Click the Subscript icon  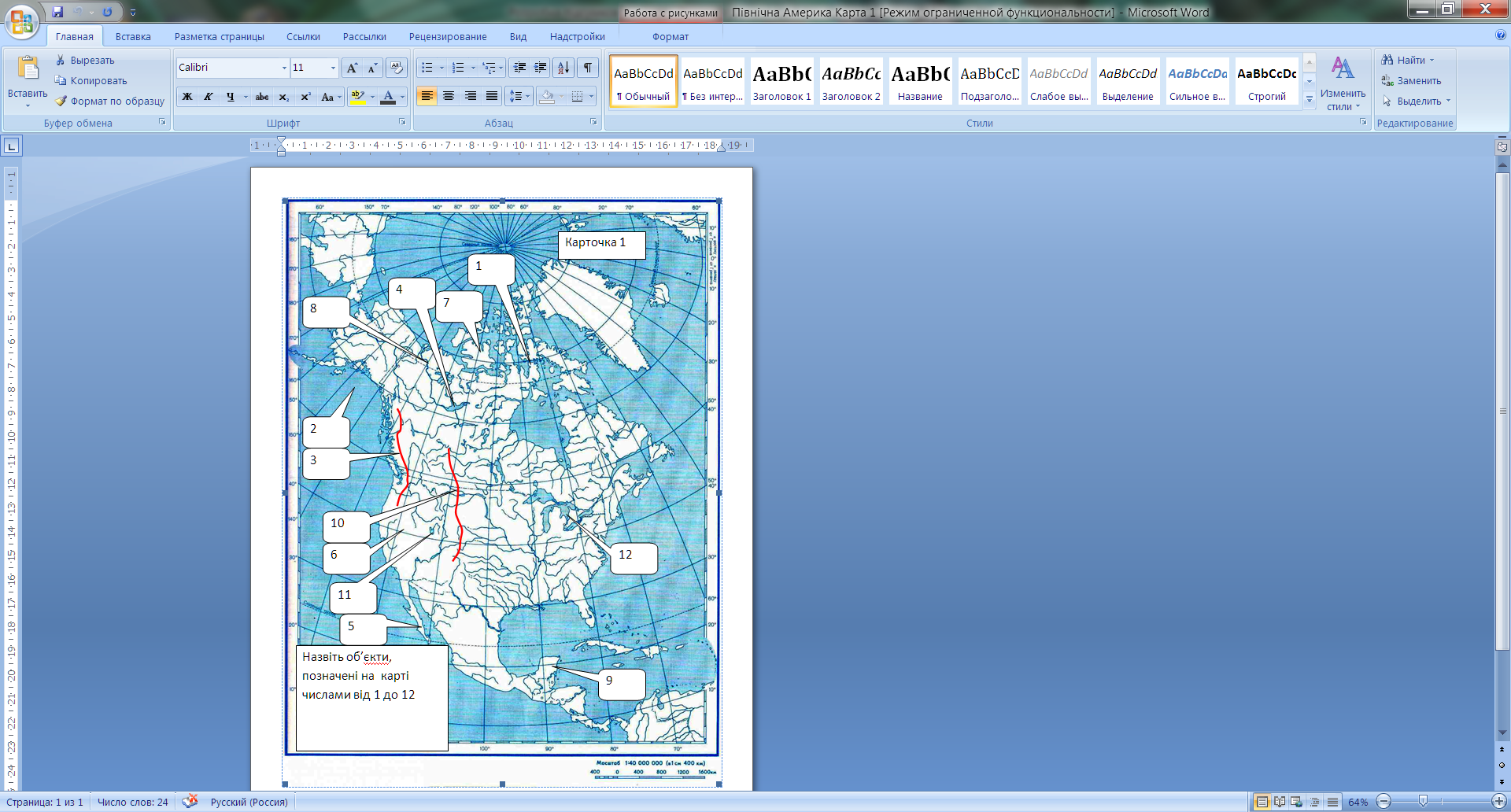(284, 97)
